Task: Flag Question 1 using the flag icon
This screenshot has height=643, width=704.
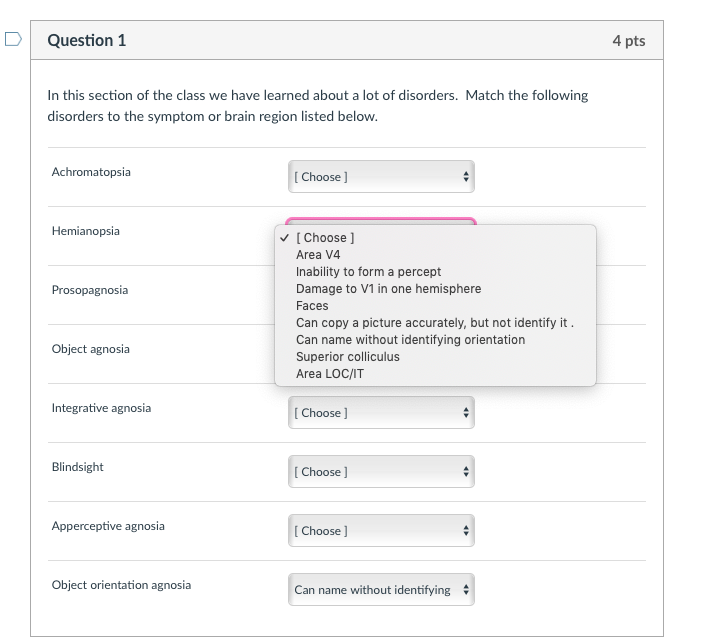Action: [x=12, y=41]
